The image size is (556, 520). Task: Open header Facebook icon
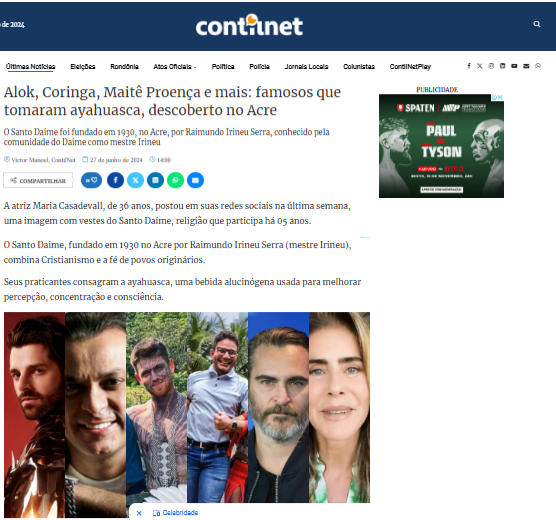(x=469, y=66)
